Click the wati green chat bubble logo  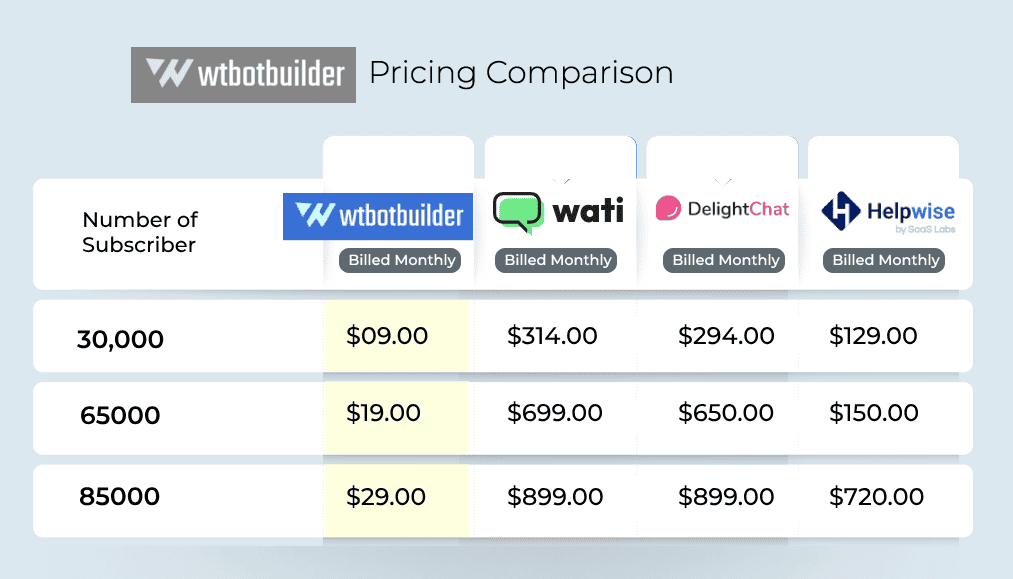tap(517, 211)
